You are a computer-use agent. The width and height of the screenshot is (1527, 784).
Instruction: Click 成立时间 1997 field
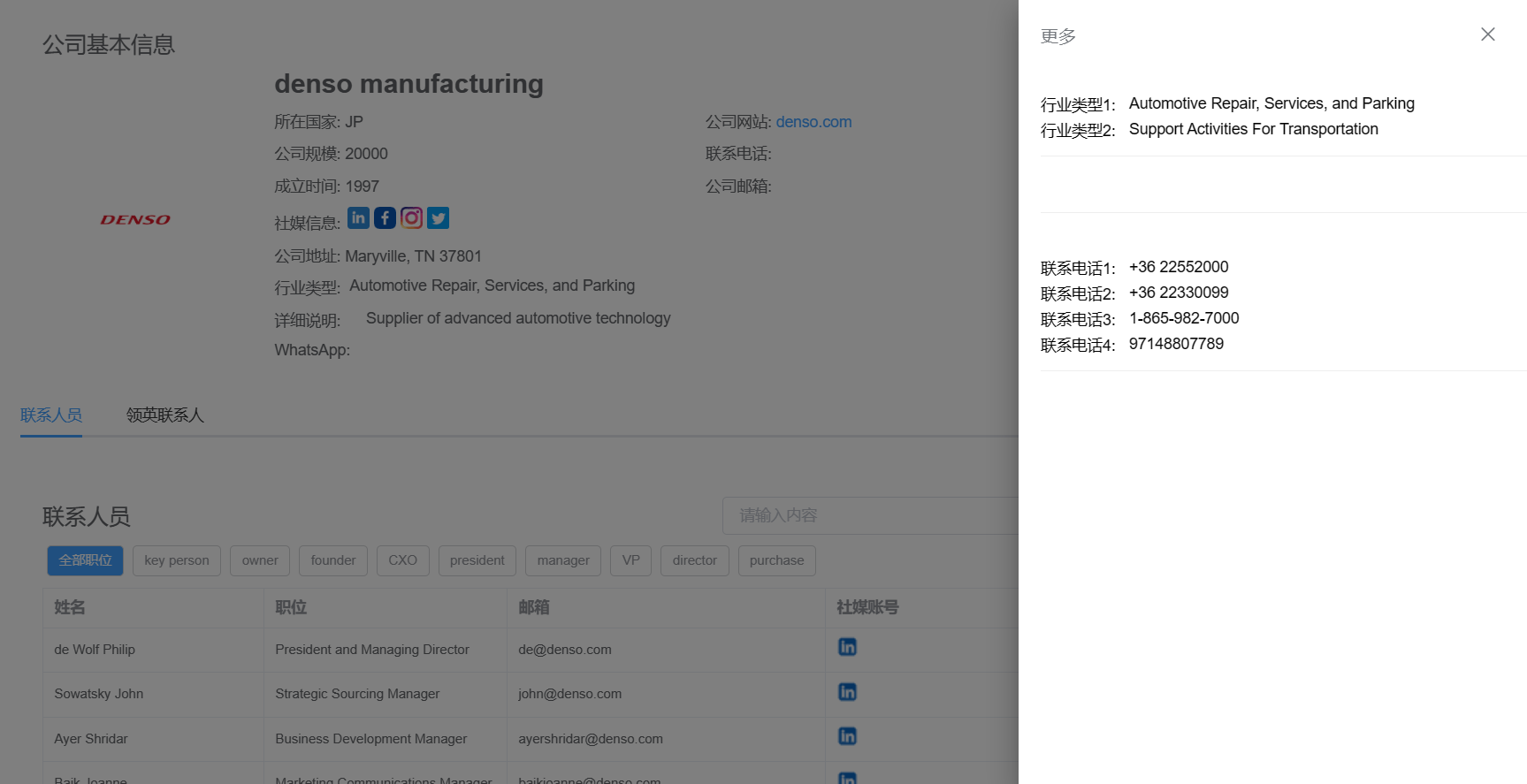pyautogui.click(x=326, y=186)
